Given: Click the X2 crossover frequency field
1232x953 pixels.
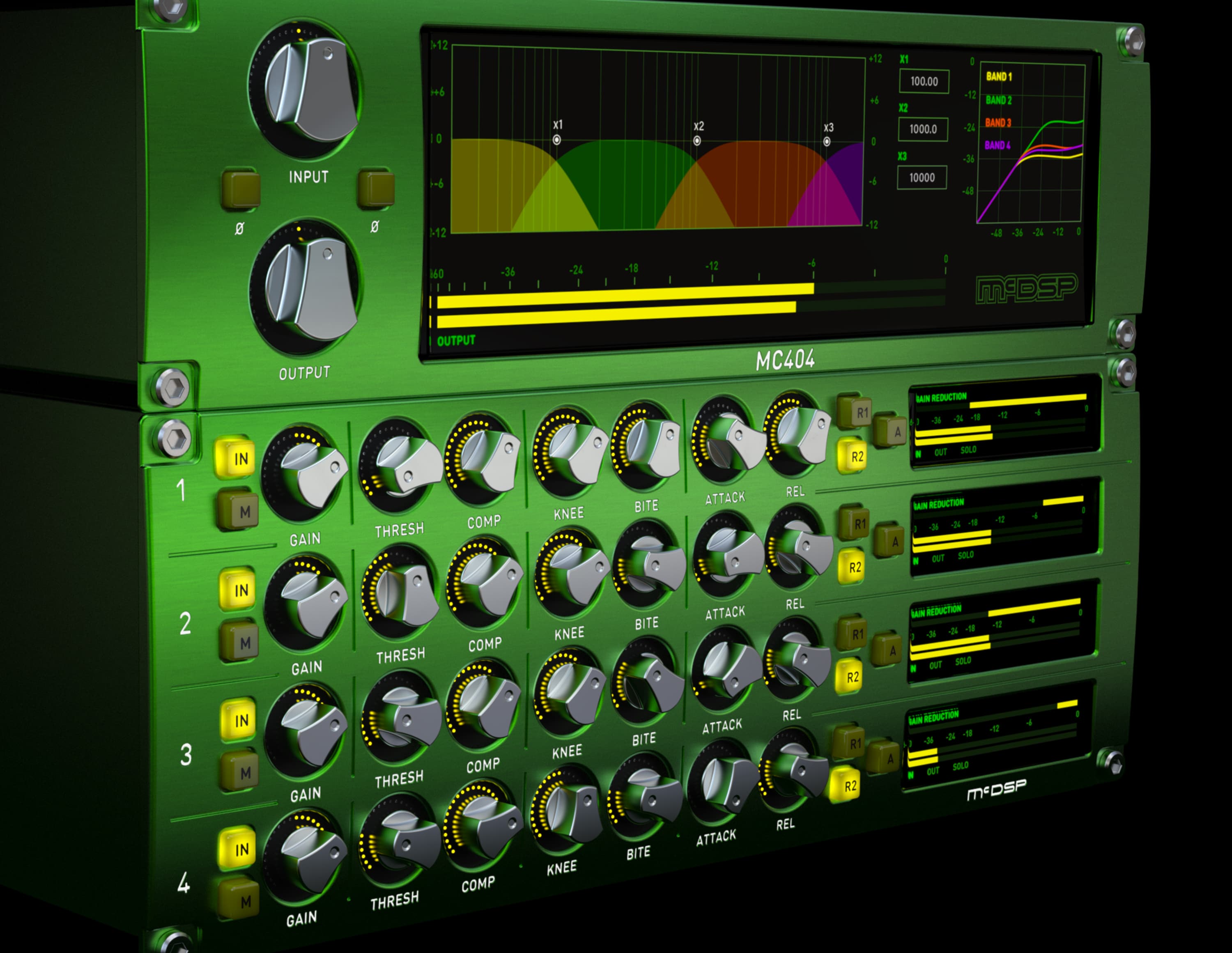Looking at the screenshot, I should [923, 129].
